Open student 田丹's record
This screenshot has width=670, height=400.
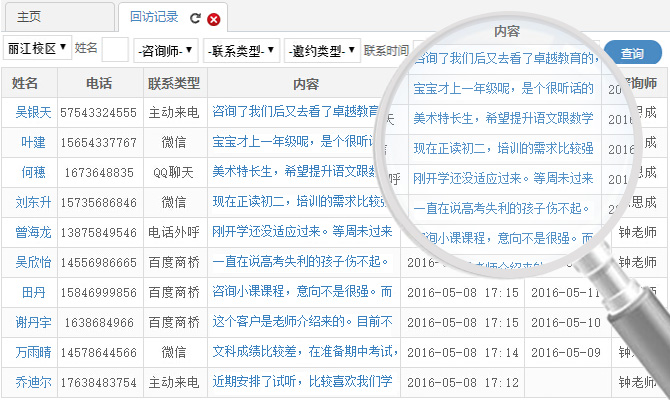click(x=33, y=292)
